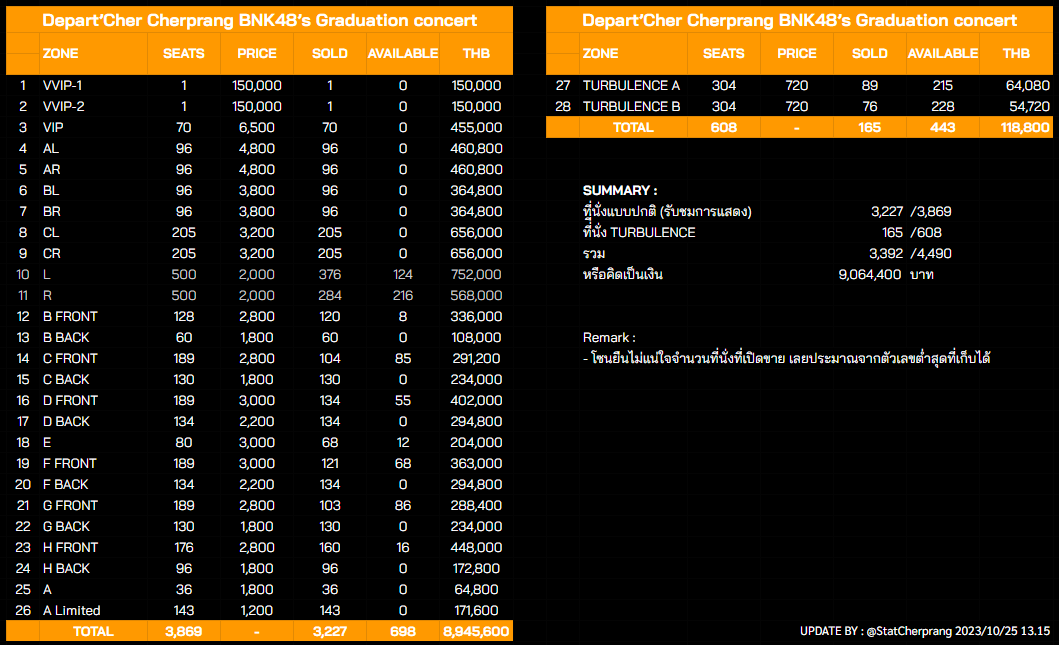Click the left table concert title banner
1059x645 pixels.
pos(259,20)
